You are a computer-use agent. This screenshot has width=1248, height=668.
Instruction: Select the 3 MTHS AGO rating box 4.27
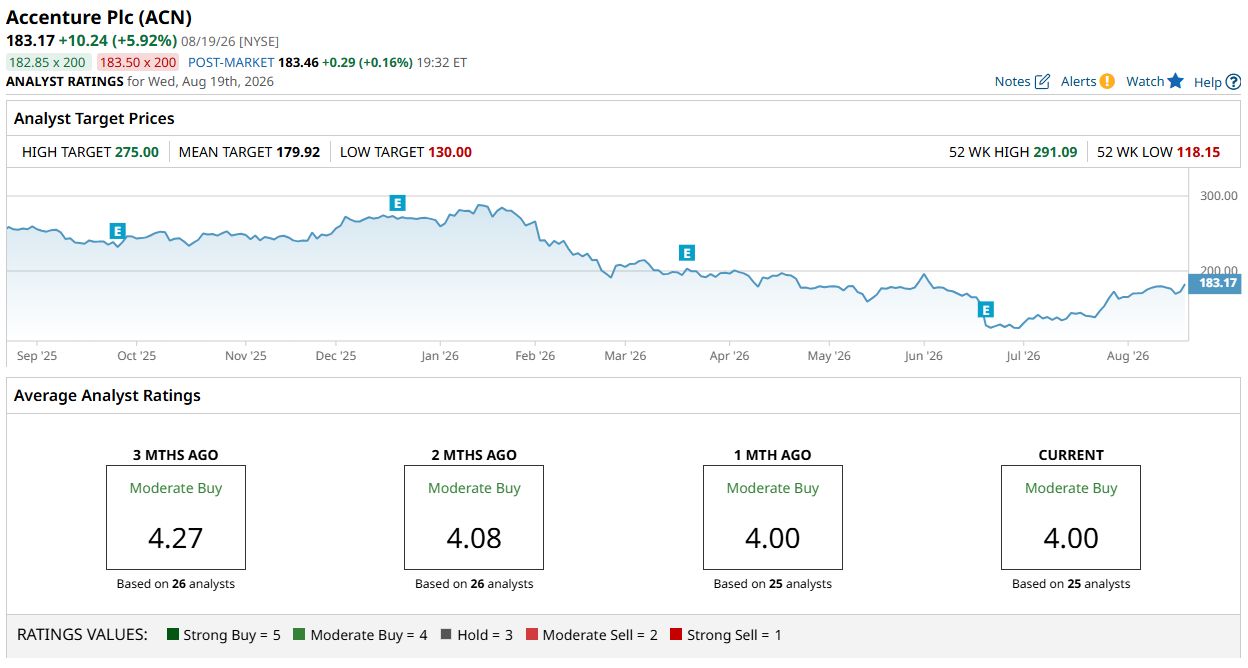point(176,517)
